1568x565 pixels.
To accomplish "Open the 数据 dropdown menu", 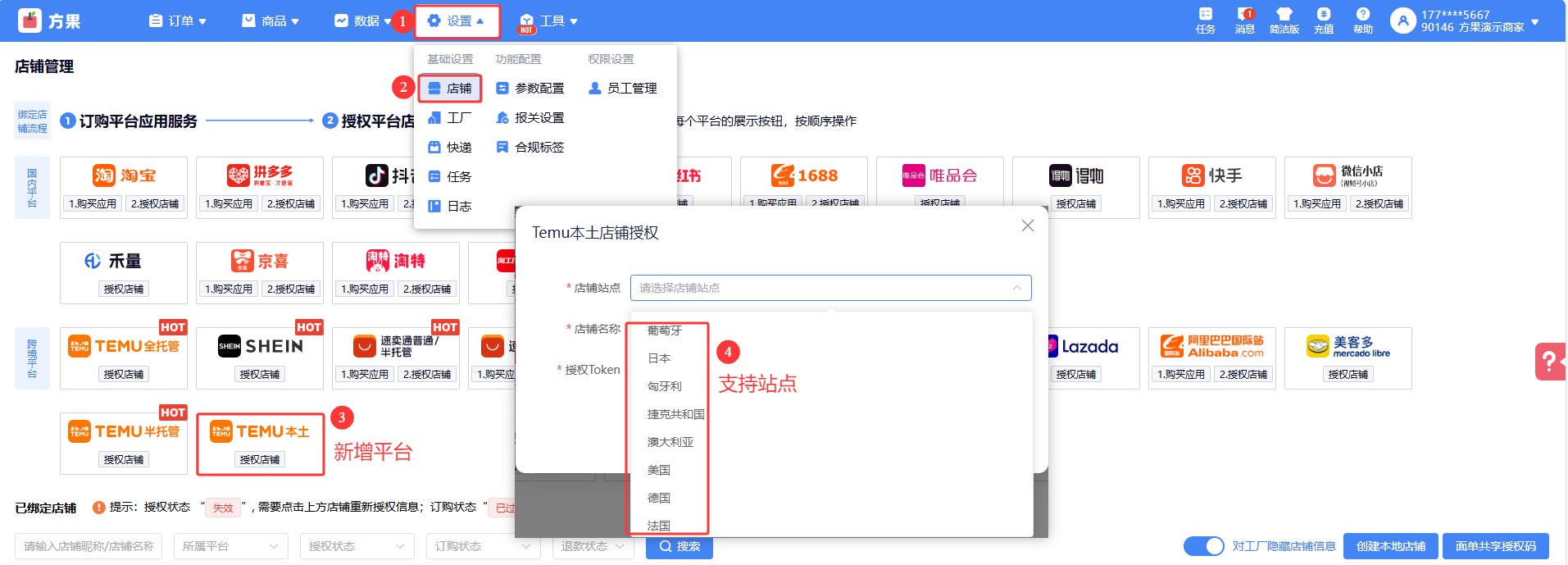I will point(363,21).
